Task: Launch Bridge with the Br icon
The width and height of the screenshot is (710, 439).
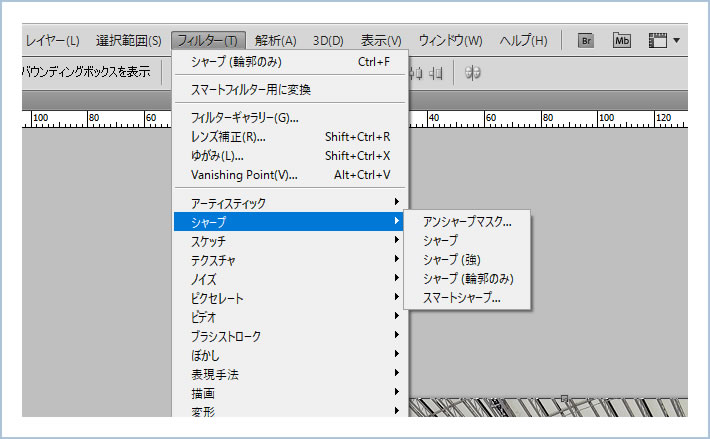Action: click(586, 41)
